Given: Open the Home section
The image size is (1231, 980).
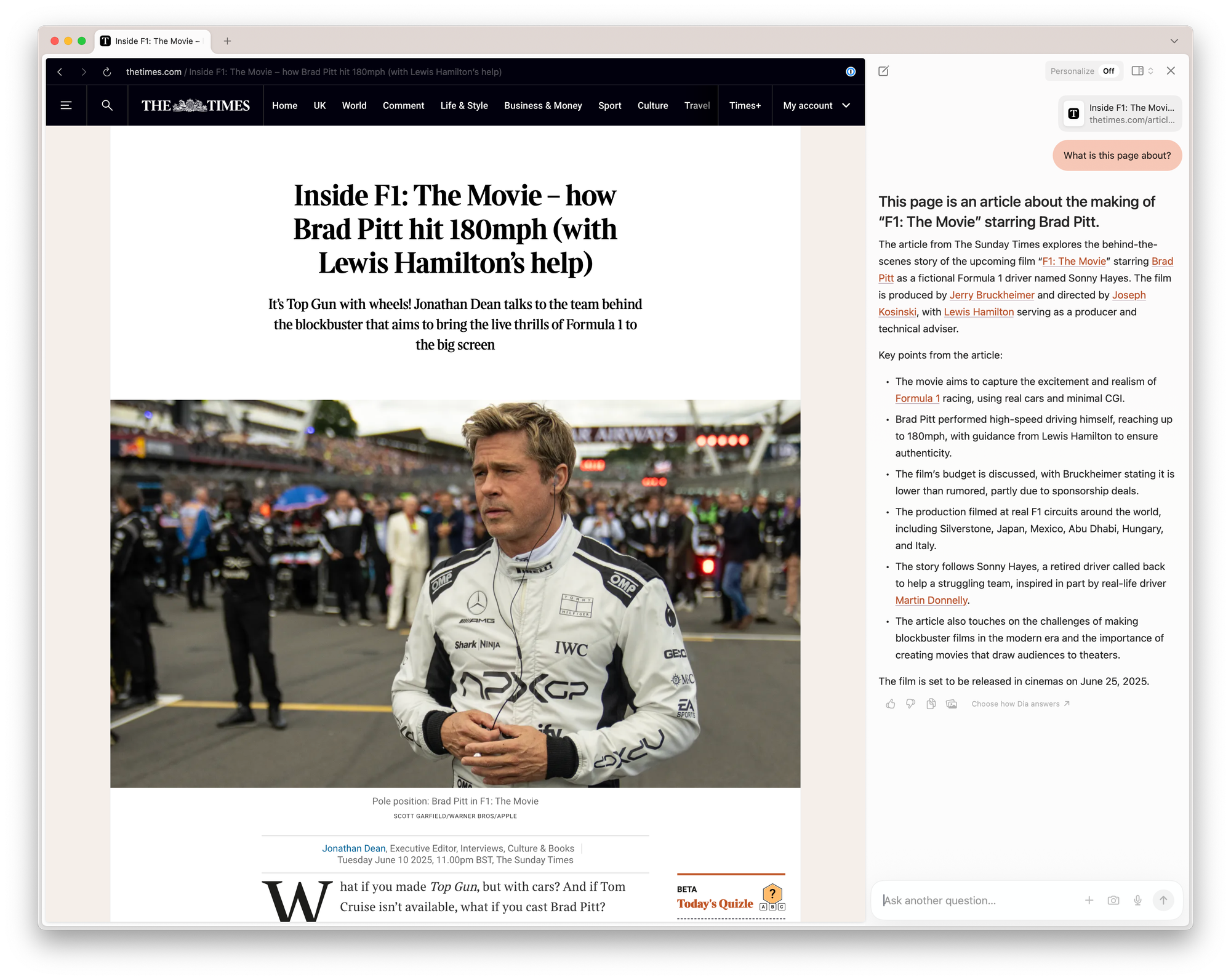Looking at the screenshot, I should 284,106.
